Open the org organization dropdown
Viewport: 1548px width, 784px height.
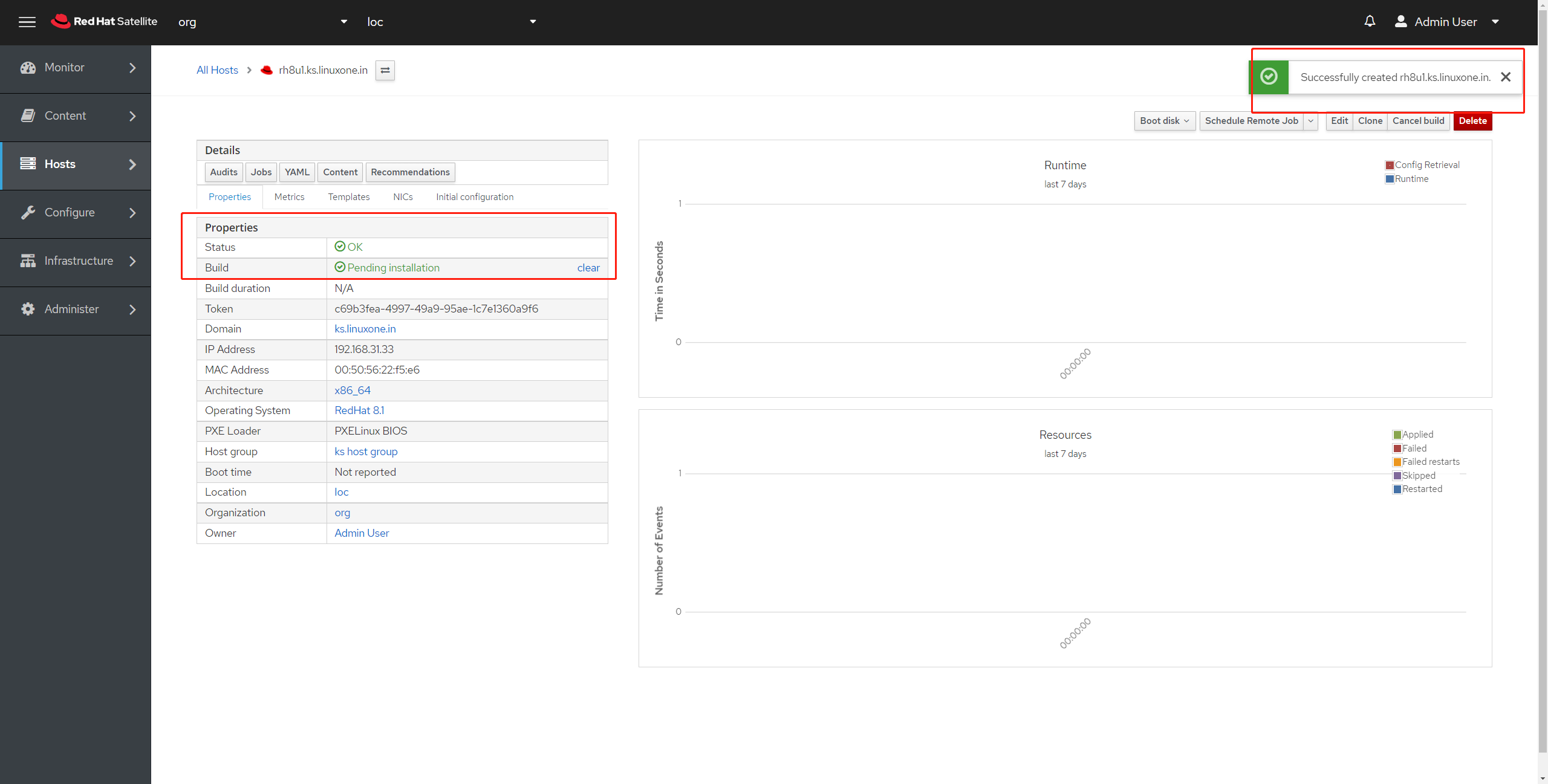tap(262, 22)
